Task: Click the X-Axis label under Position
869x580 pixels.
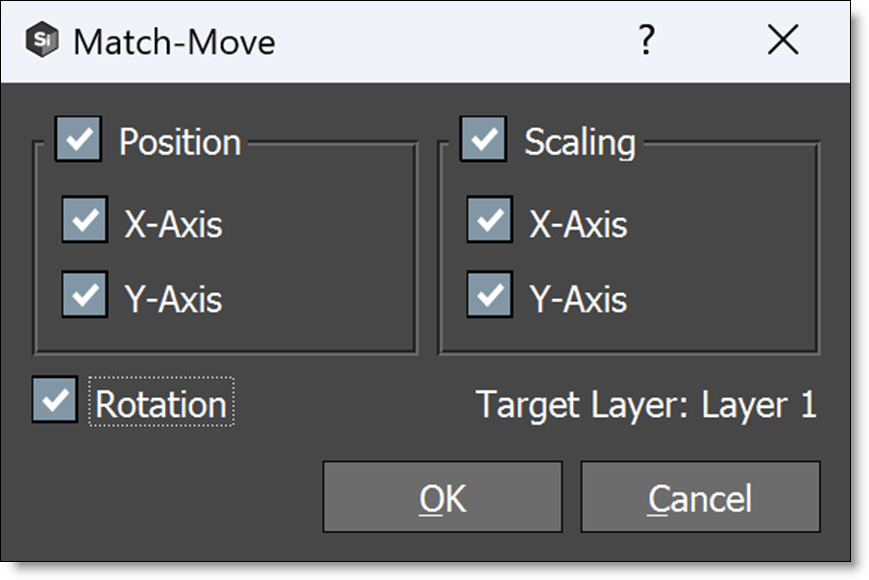Action: pos(173,224)
